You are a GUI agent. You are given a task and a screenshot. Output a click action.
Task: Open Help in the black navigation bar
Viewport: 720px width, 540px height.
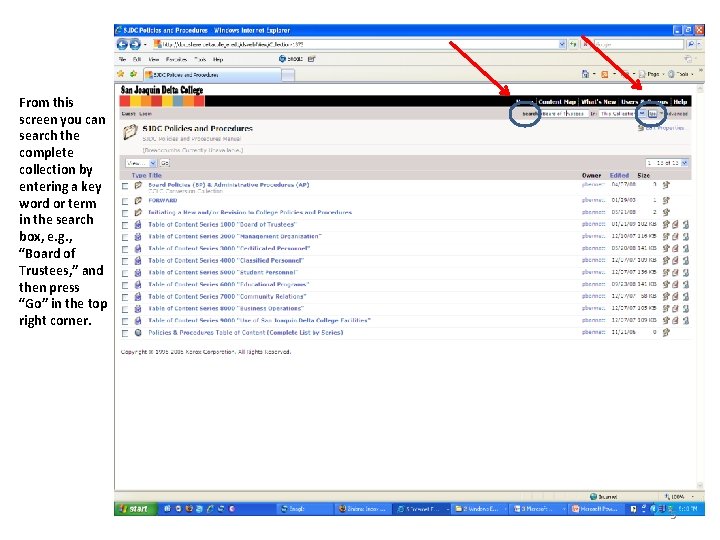click(680, 101)
